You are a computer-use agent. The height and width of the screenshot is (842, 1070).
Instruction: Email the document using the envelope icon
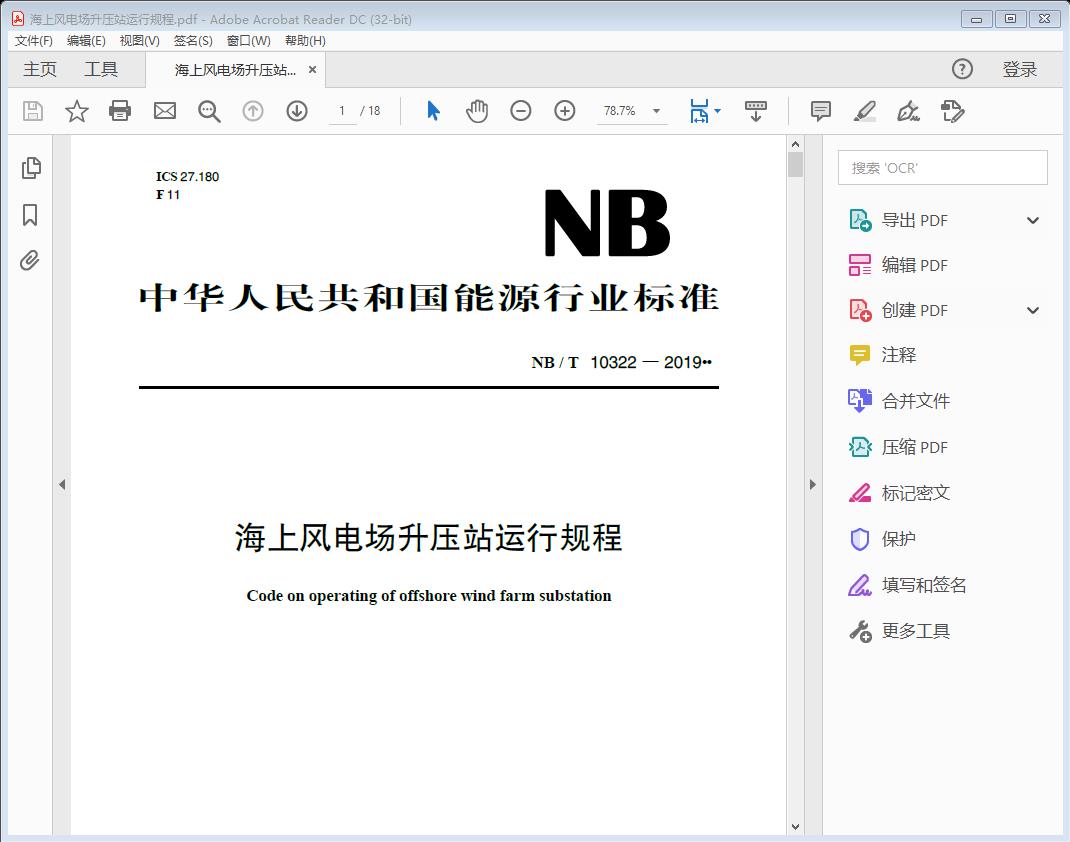pos(164,111)
